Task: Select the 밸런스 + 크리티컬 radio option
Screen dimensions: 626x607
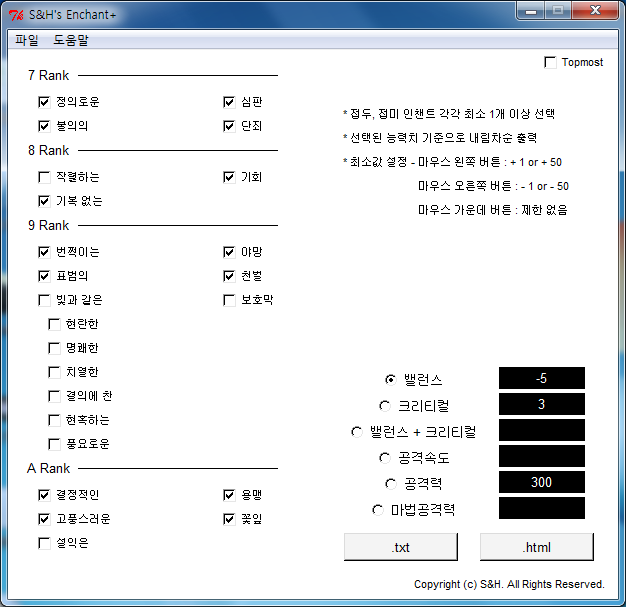Action: click(356, 432)
